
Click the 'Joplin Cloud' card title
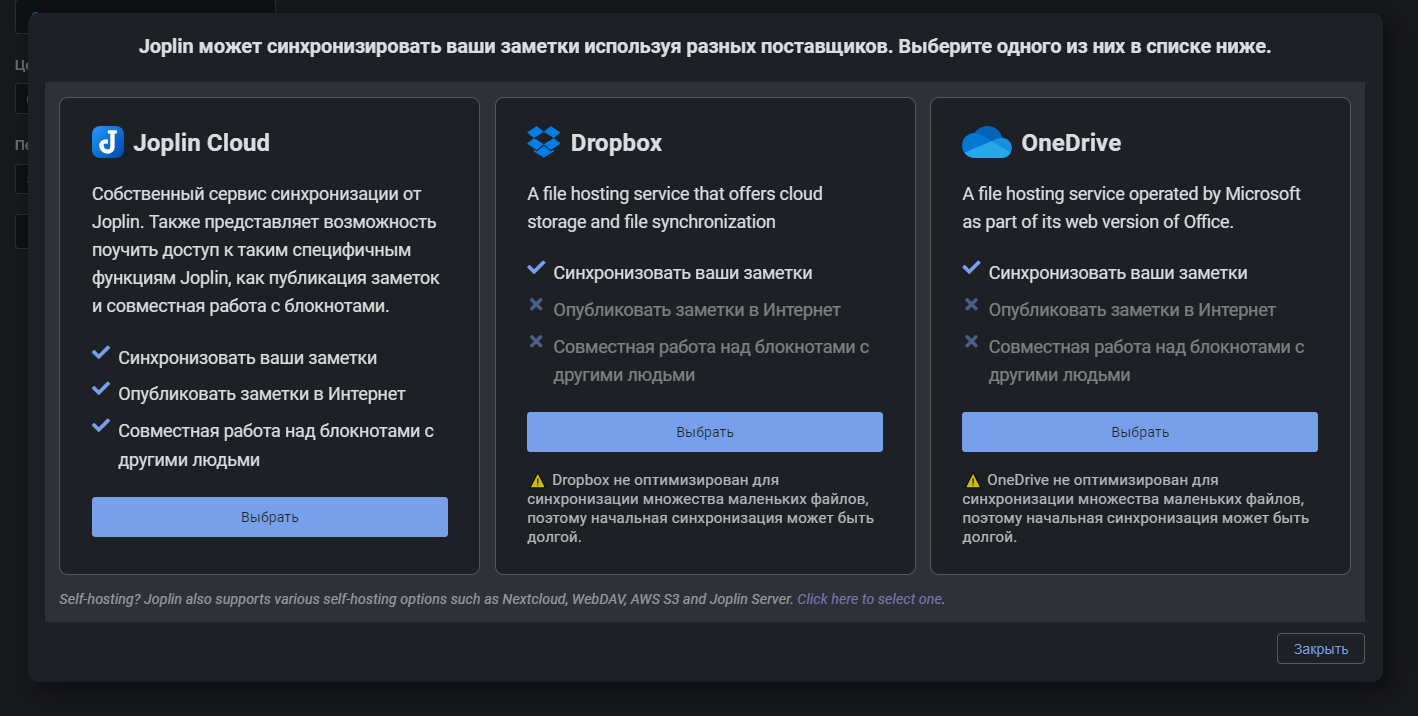tap(202, 143)
